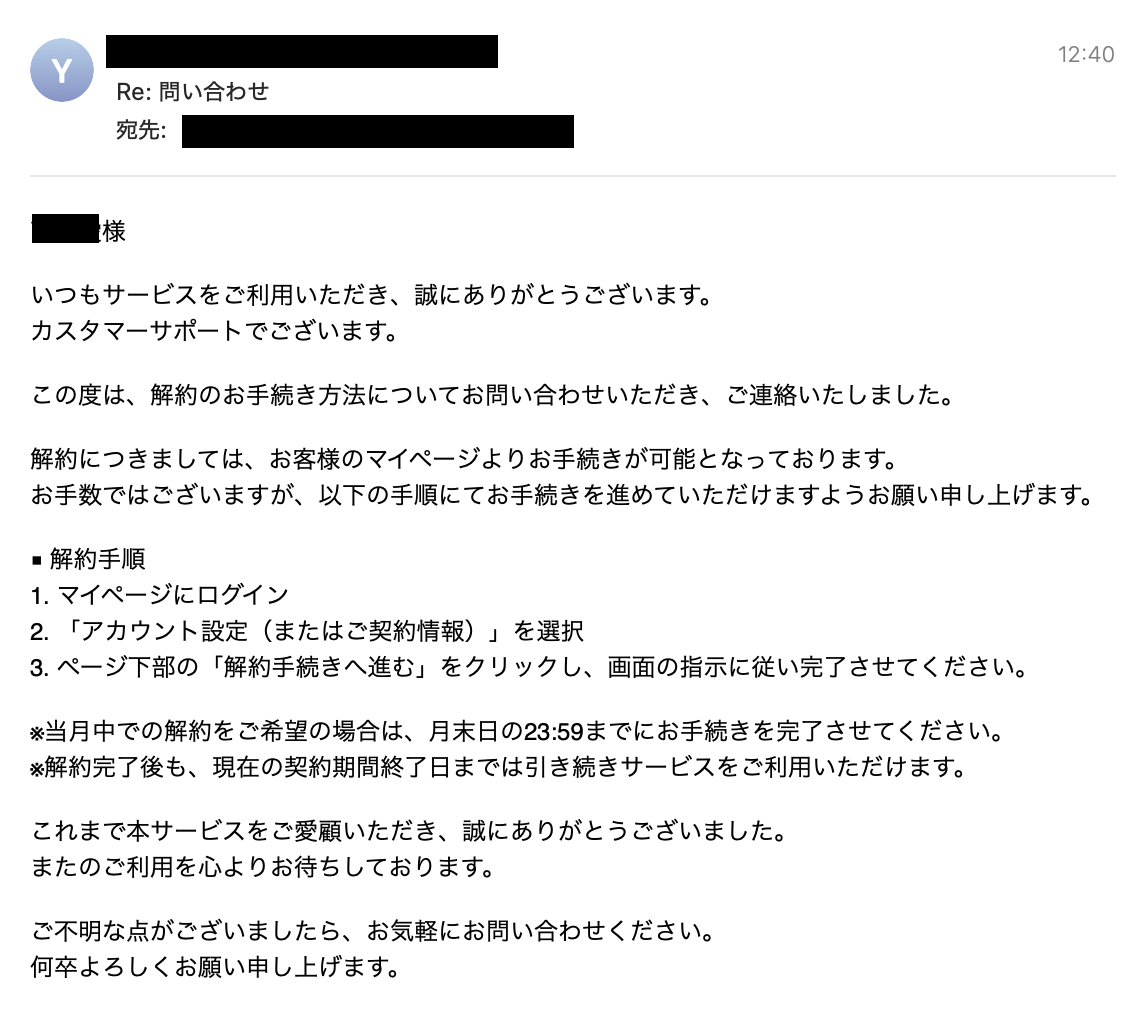Click the sender avatar with letter Y
The height and width of the screenshot is (1030, 1136).
click(x=62, y=70)
